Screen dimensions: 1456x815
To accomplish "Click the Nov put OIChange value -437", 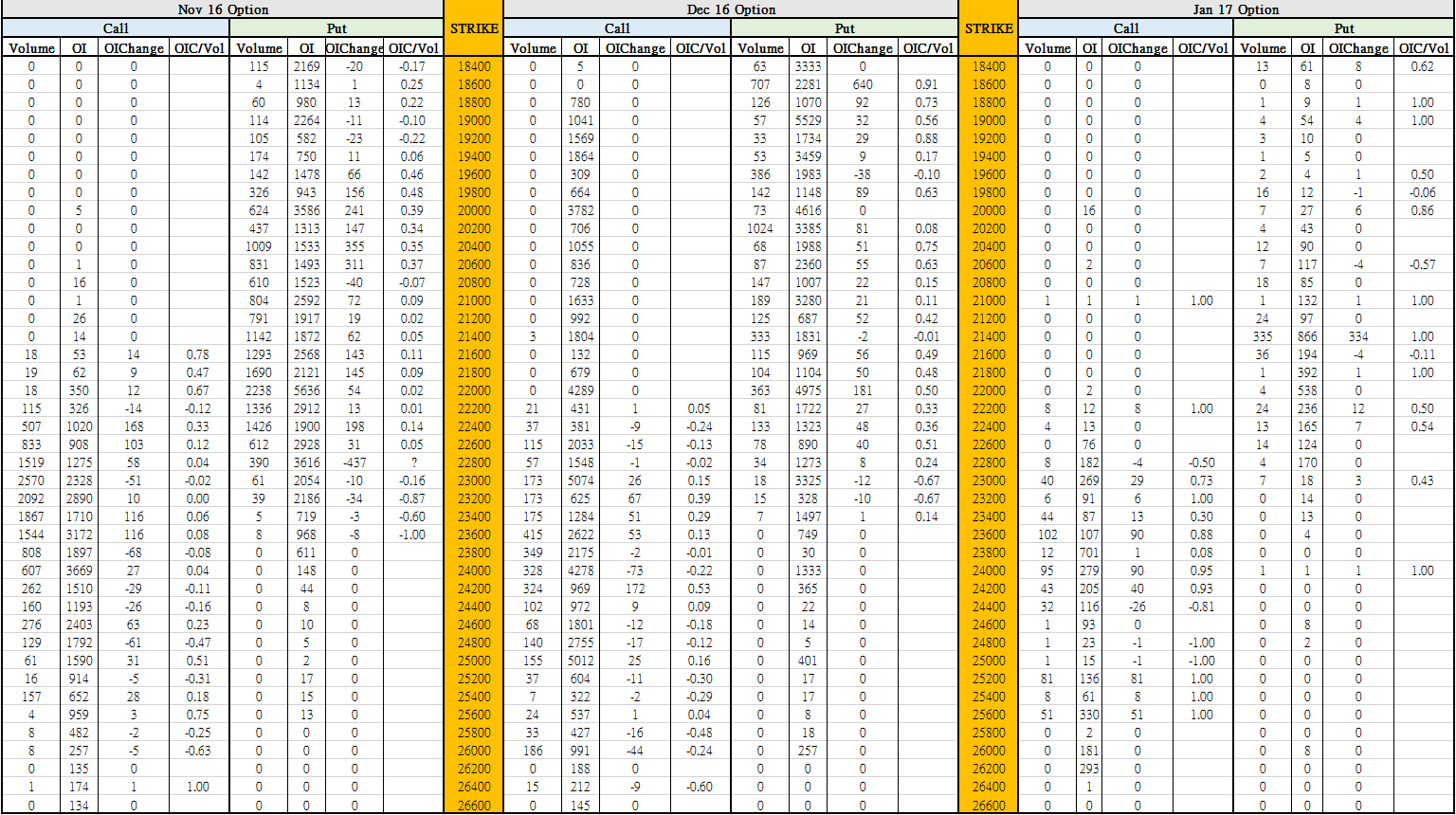I will [354, 462].
